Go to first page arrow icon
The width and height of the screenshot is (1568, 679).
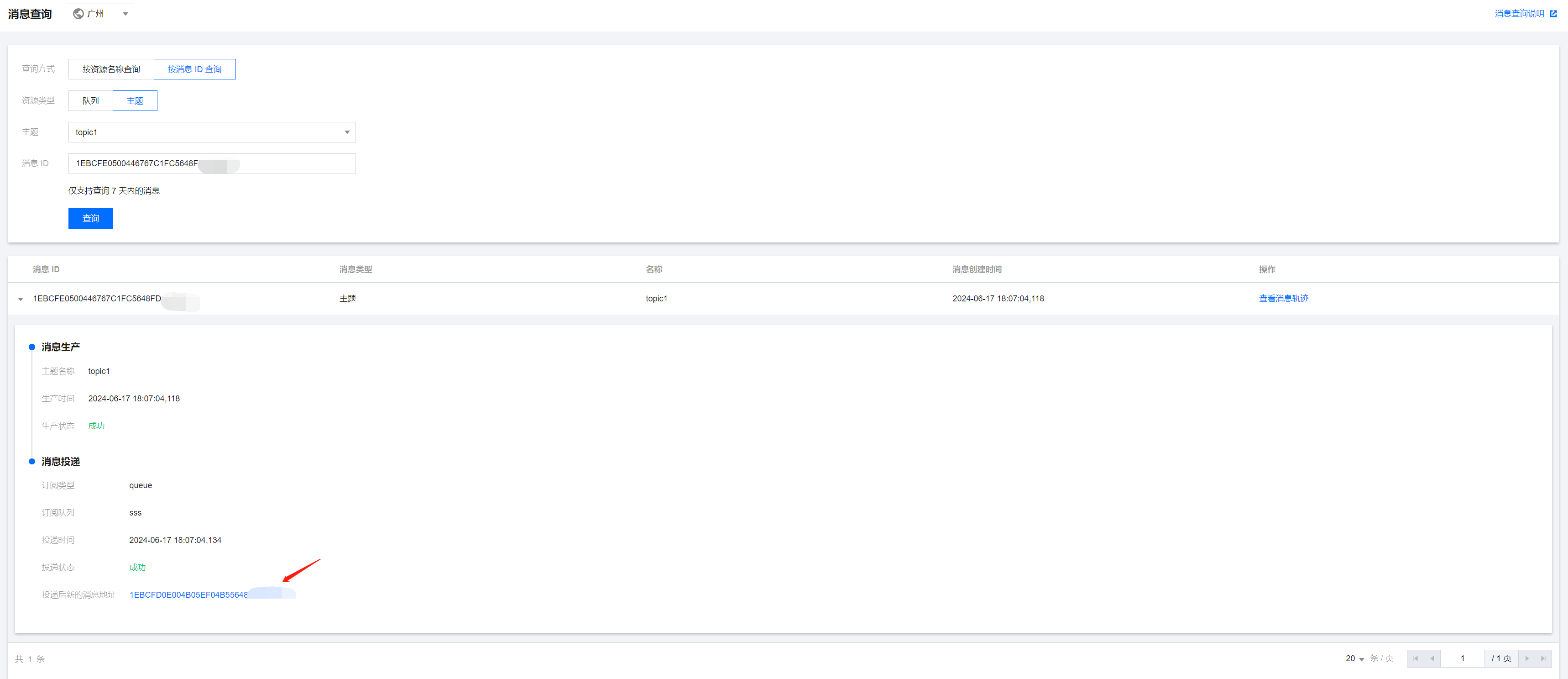1415,658
